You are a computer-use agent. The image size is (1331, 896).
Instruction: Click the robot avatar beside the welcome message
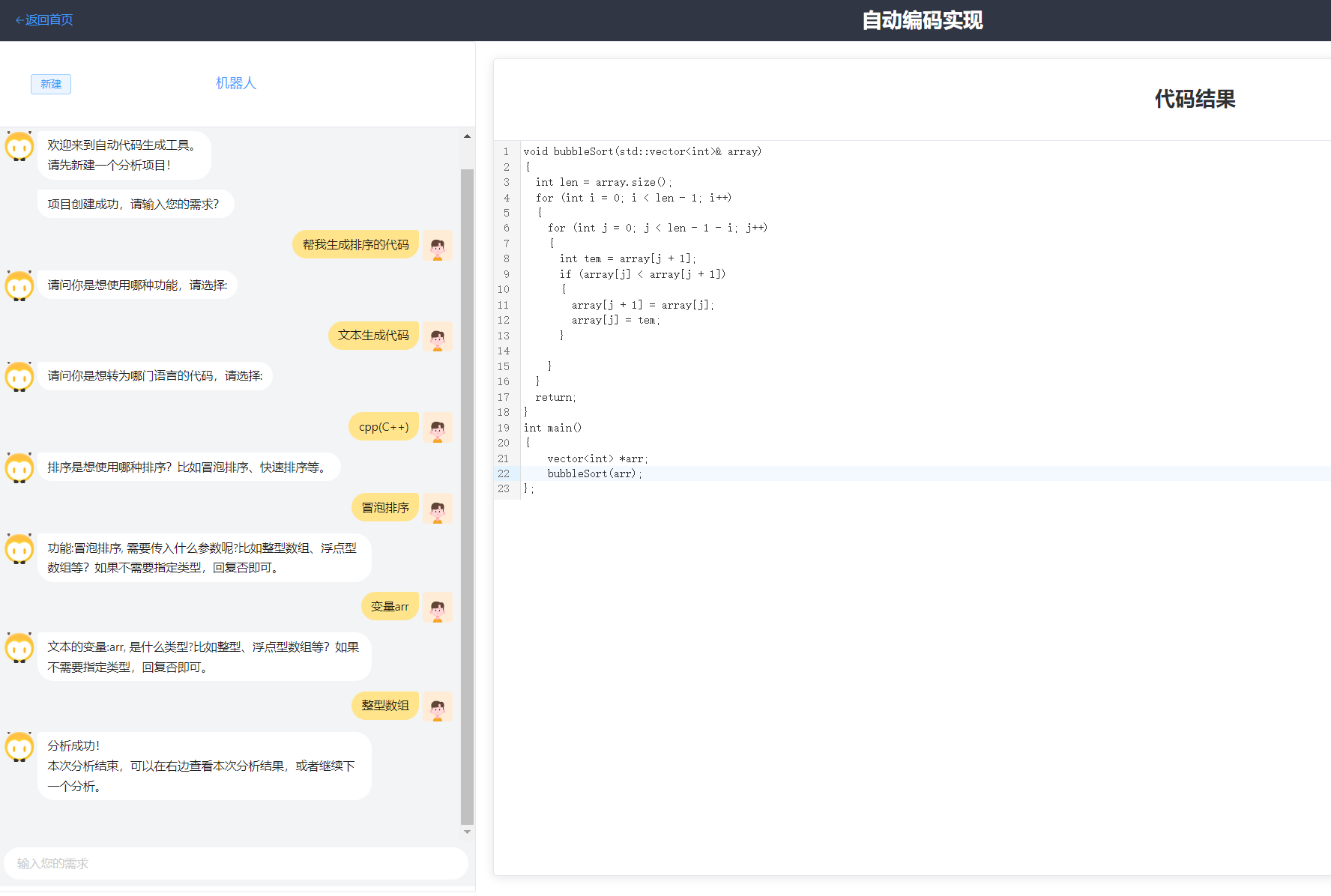pos(19,146)
